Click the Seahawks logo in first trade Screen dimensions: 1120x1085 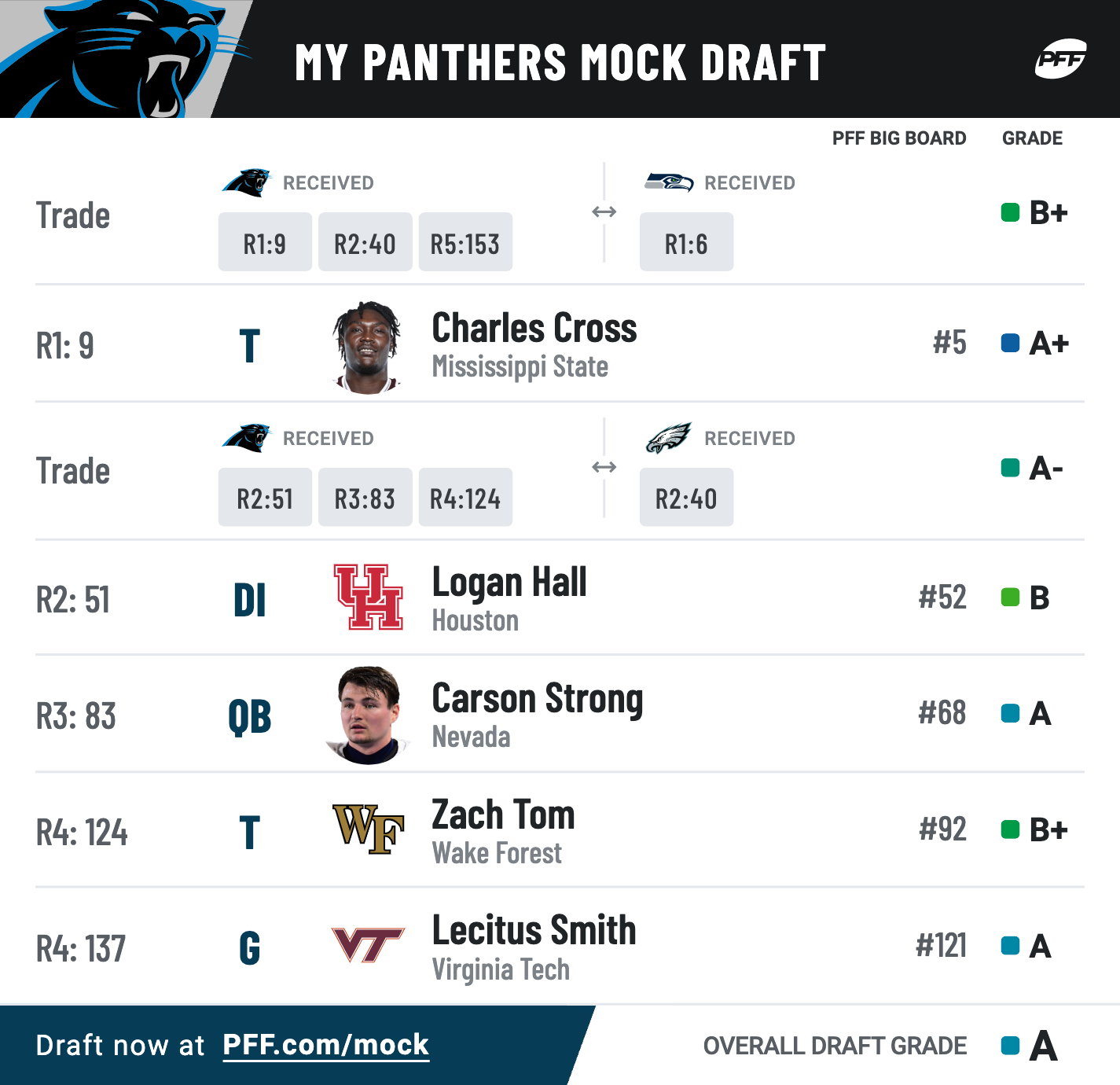(669, 182)
